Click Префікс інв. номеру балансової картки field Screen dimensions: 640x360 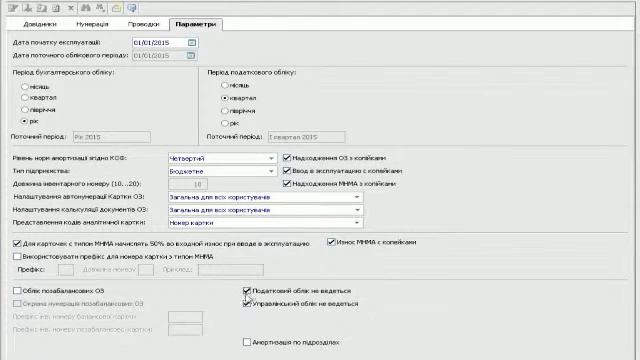[x=185, y=317]
